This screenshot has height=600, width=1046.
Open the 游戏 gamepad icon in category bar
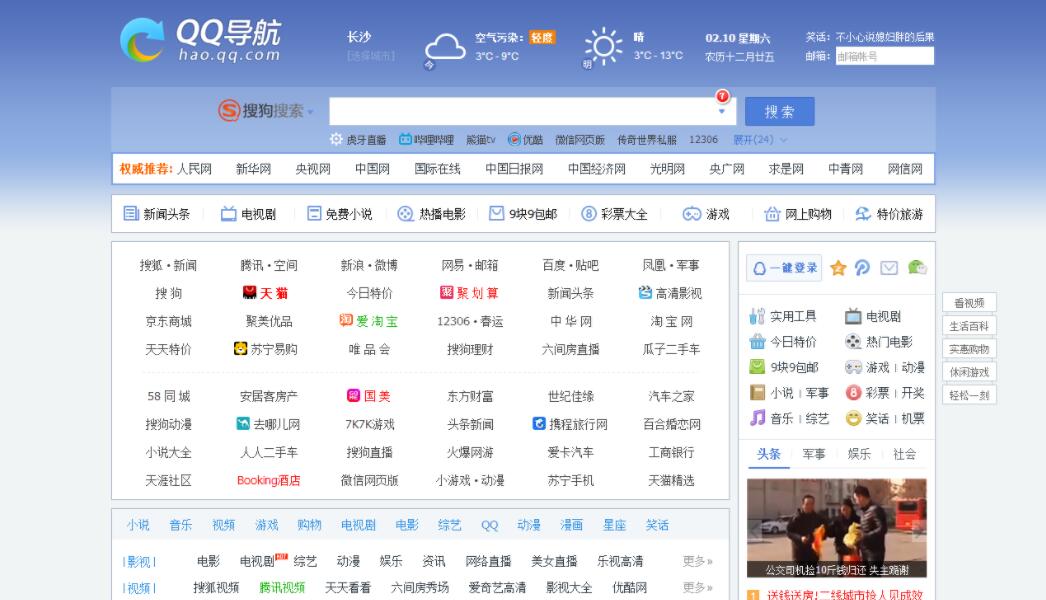[691, 214]
